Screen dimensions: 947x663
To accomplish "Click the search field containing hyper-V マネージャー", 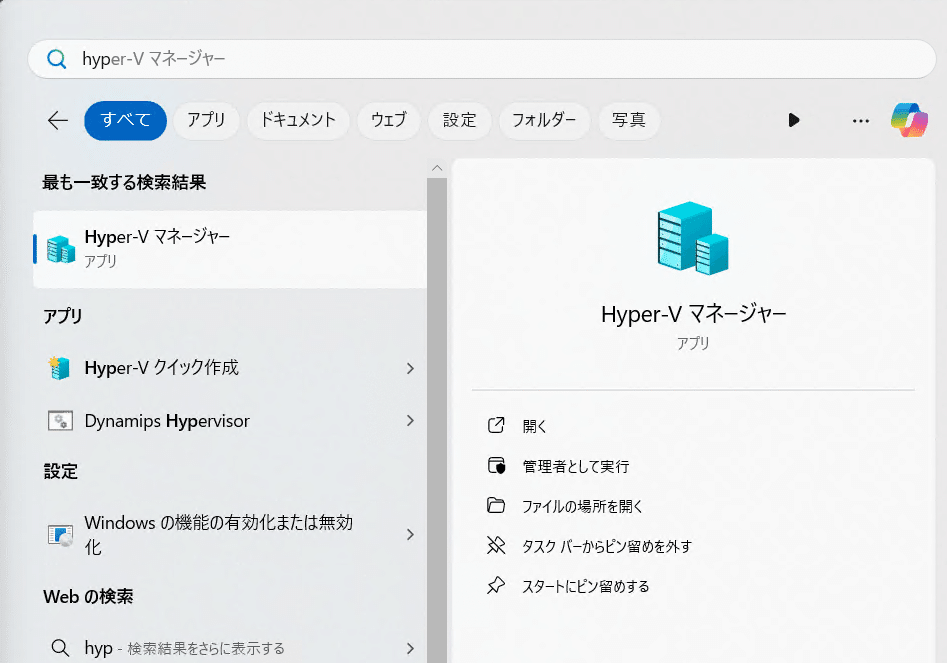I will point(481,59).
